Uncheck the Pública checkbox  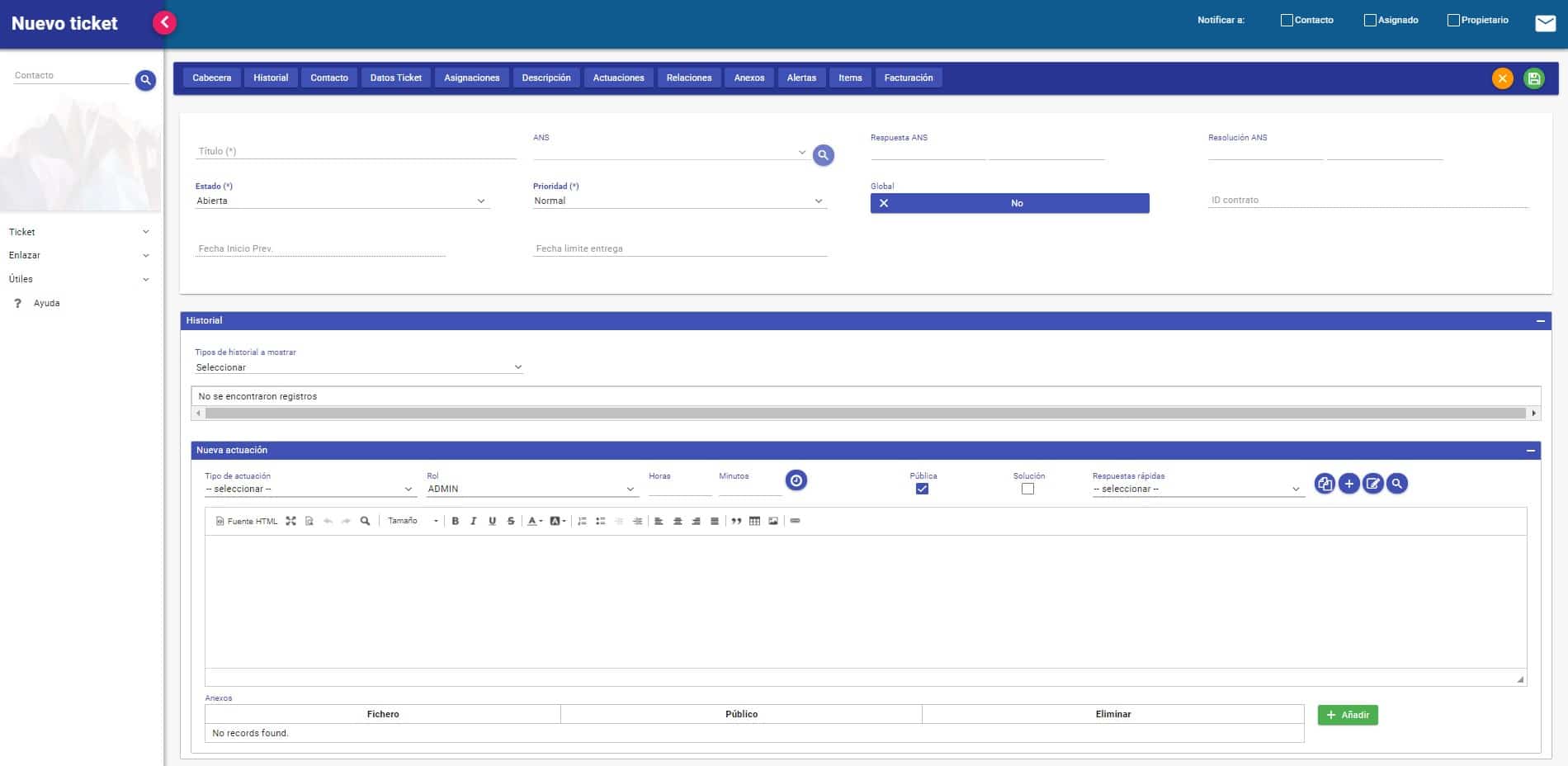[x=922, y=489]
